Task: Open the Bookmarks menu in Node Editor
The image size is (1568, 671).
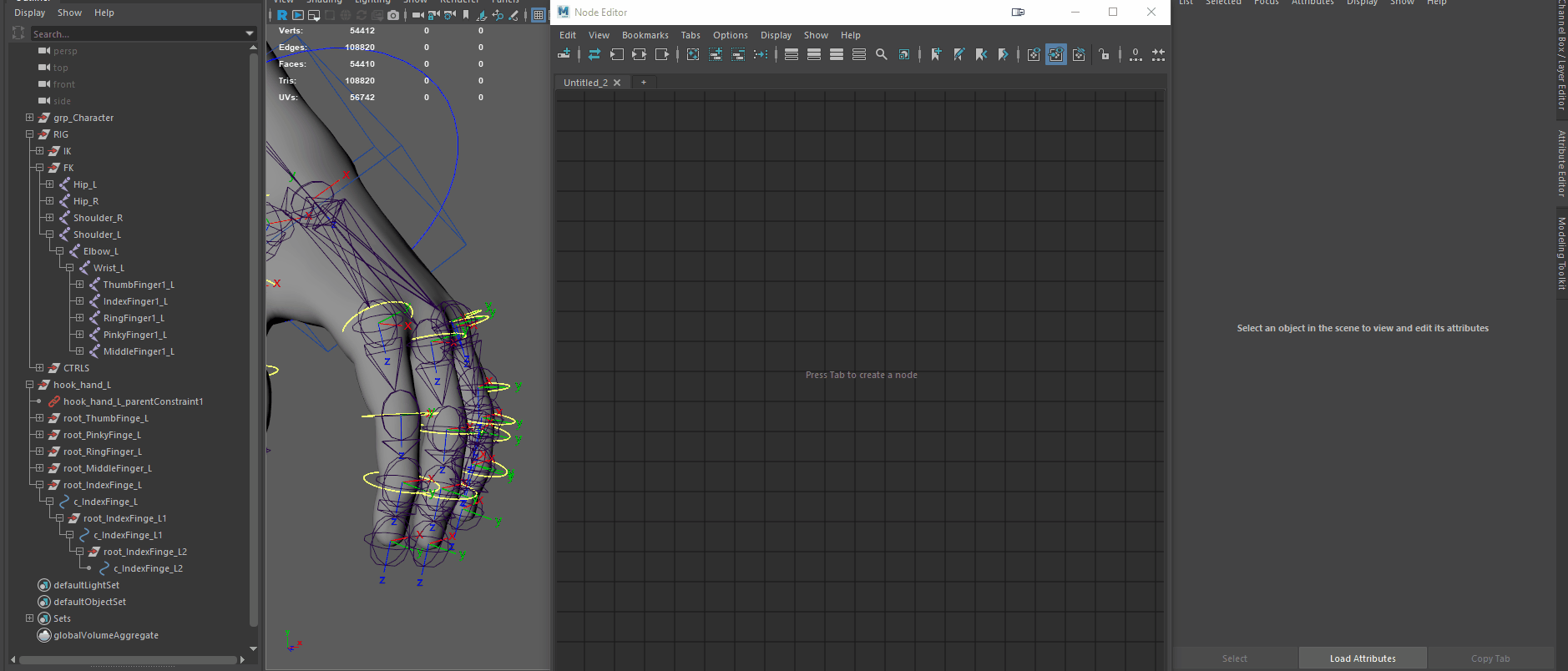Action: pyautogui.click(x=645, y=35)
